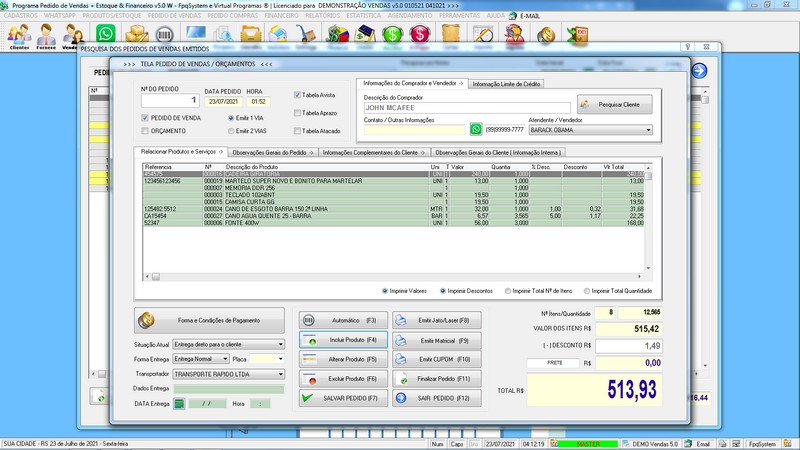Click the Descrição do Comprador field
Viewport: 800px width, 450px height.
pyautogui.click(x=467, y=108)
